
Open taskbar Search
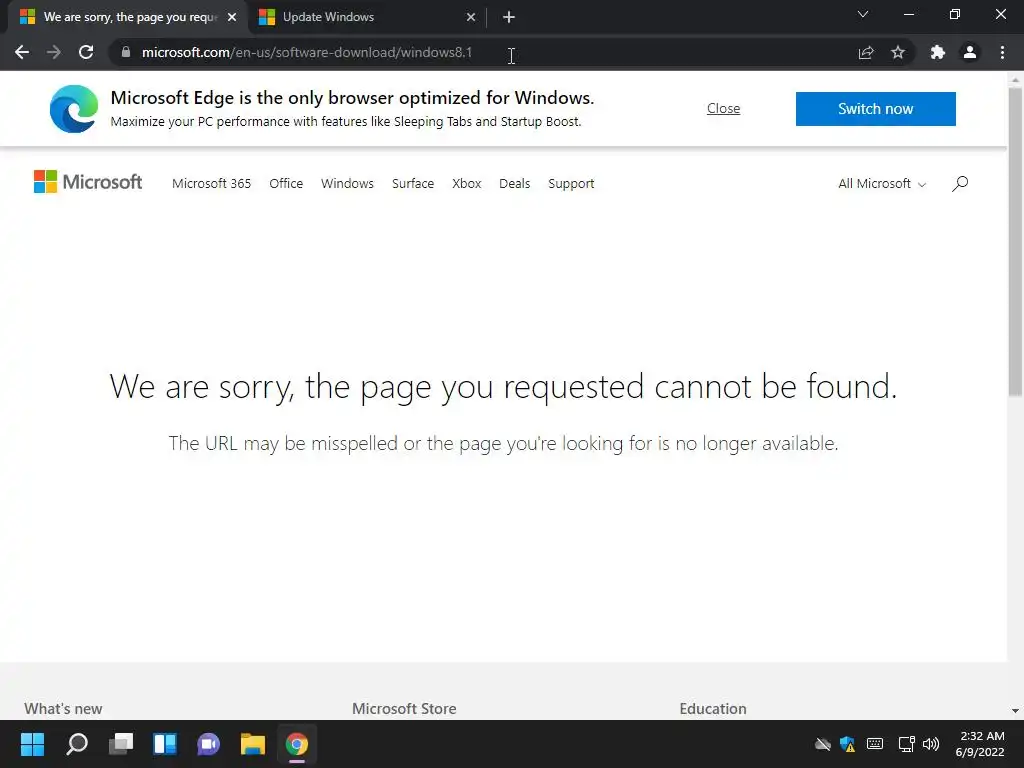(77, 744)
